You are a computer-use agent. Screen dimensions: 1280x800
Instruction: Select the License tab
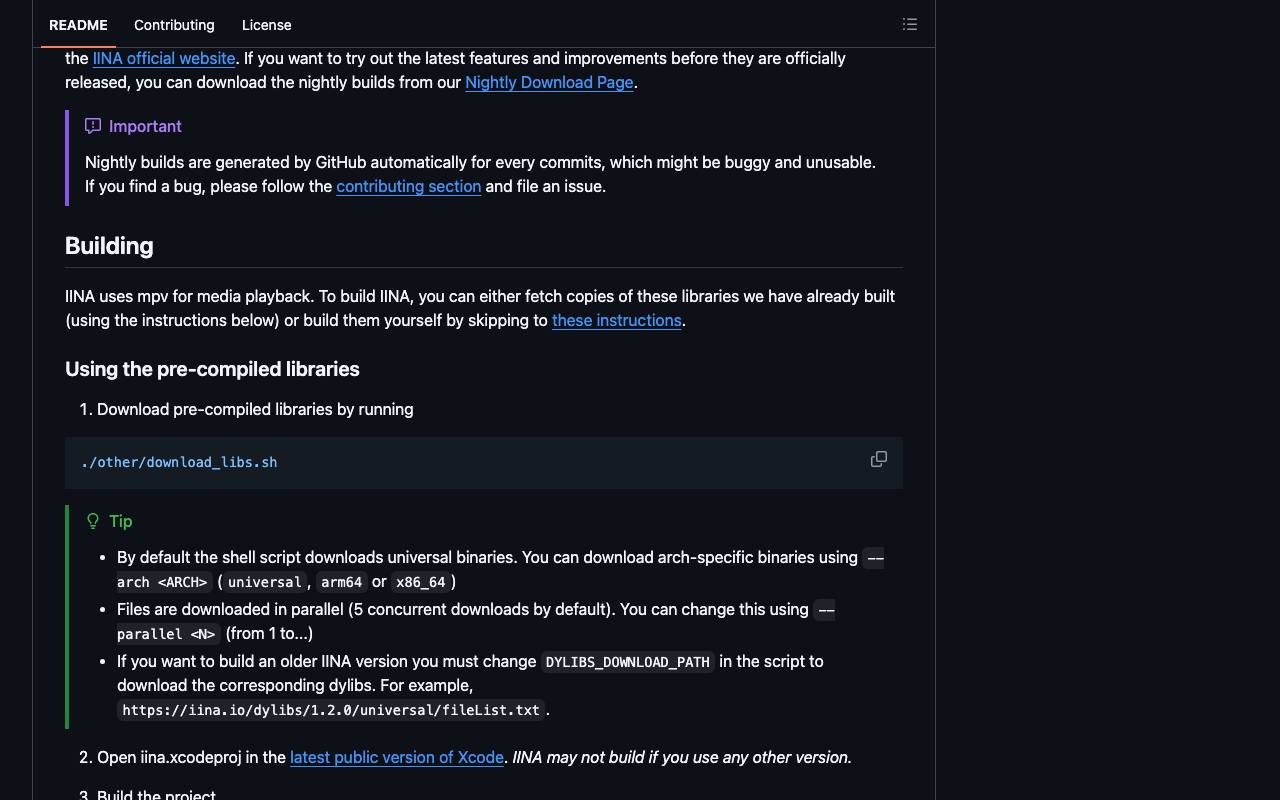coord(267,25)
